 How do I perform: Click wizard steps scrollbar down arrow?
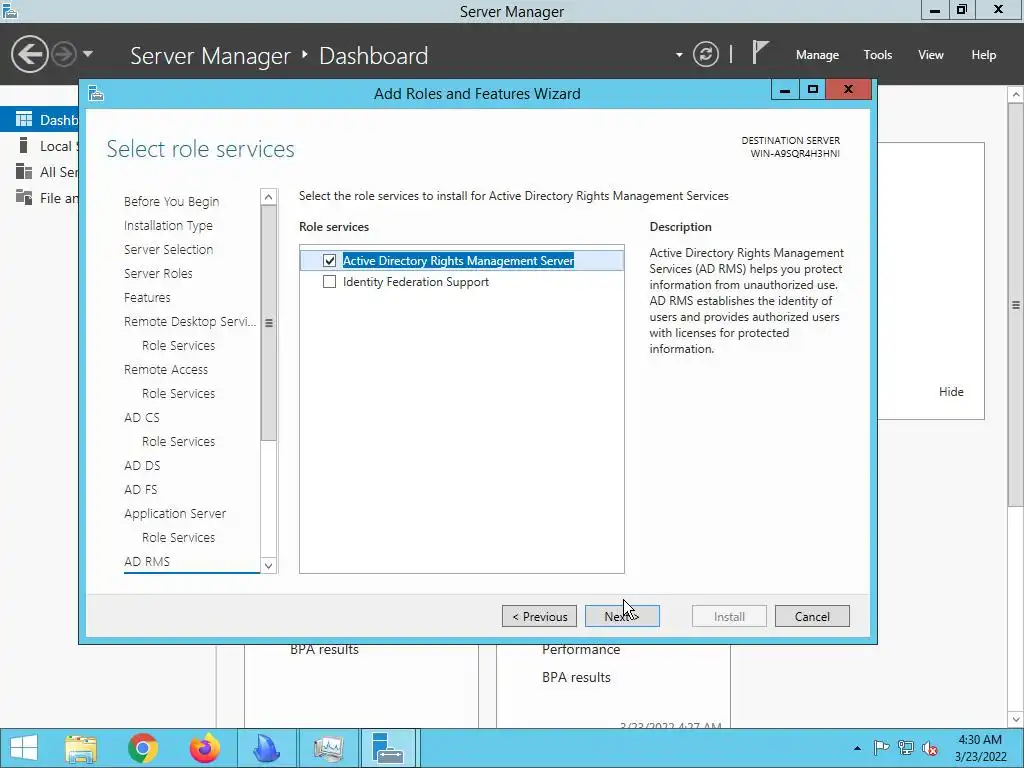point(268,566)
